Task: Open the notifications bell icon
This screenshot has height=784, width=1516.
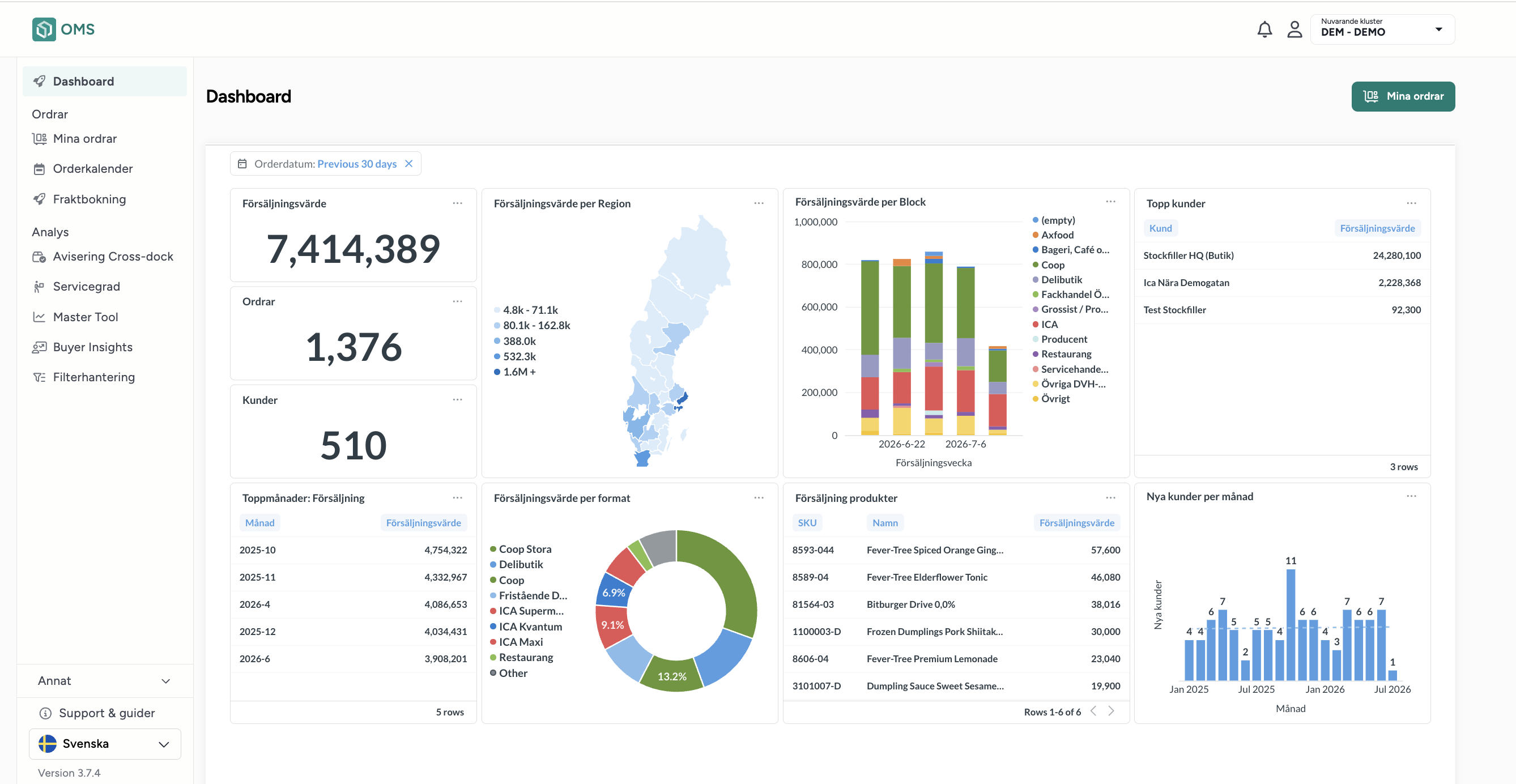Action: (x=1264, y=29)
